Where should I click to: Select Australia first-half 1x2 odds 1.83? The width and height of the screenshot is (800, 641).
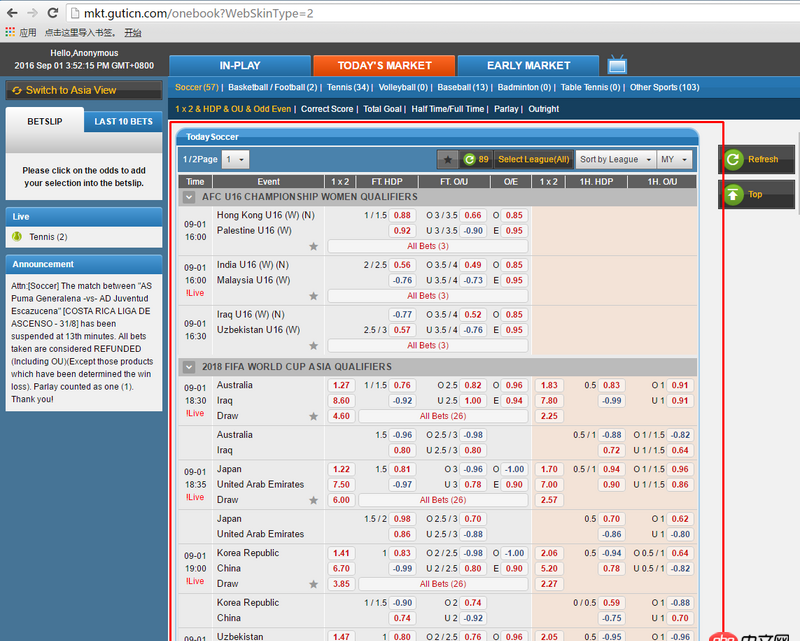coord(549,385)
